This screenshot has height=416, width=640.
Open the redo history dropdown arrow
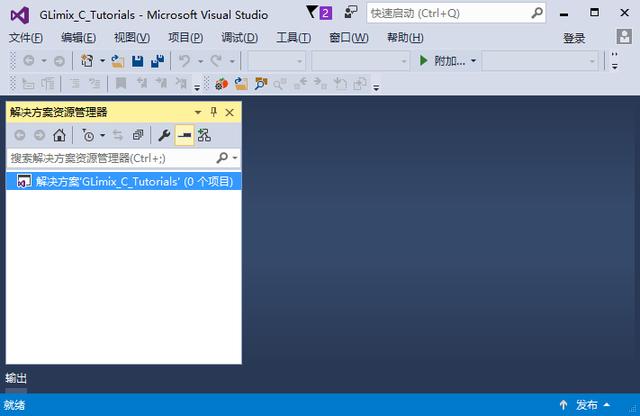pos(232,61)
